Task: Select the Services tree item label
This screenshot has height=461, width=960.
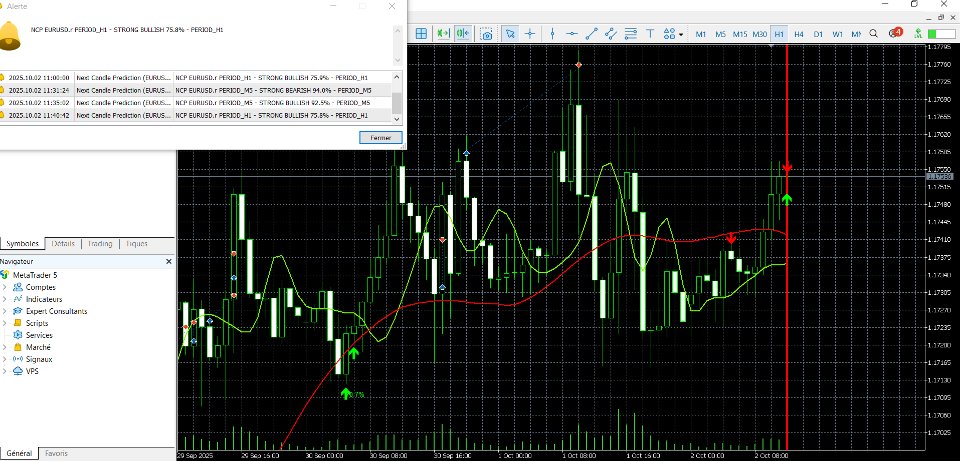Action: [39, 335]
